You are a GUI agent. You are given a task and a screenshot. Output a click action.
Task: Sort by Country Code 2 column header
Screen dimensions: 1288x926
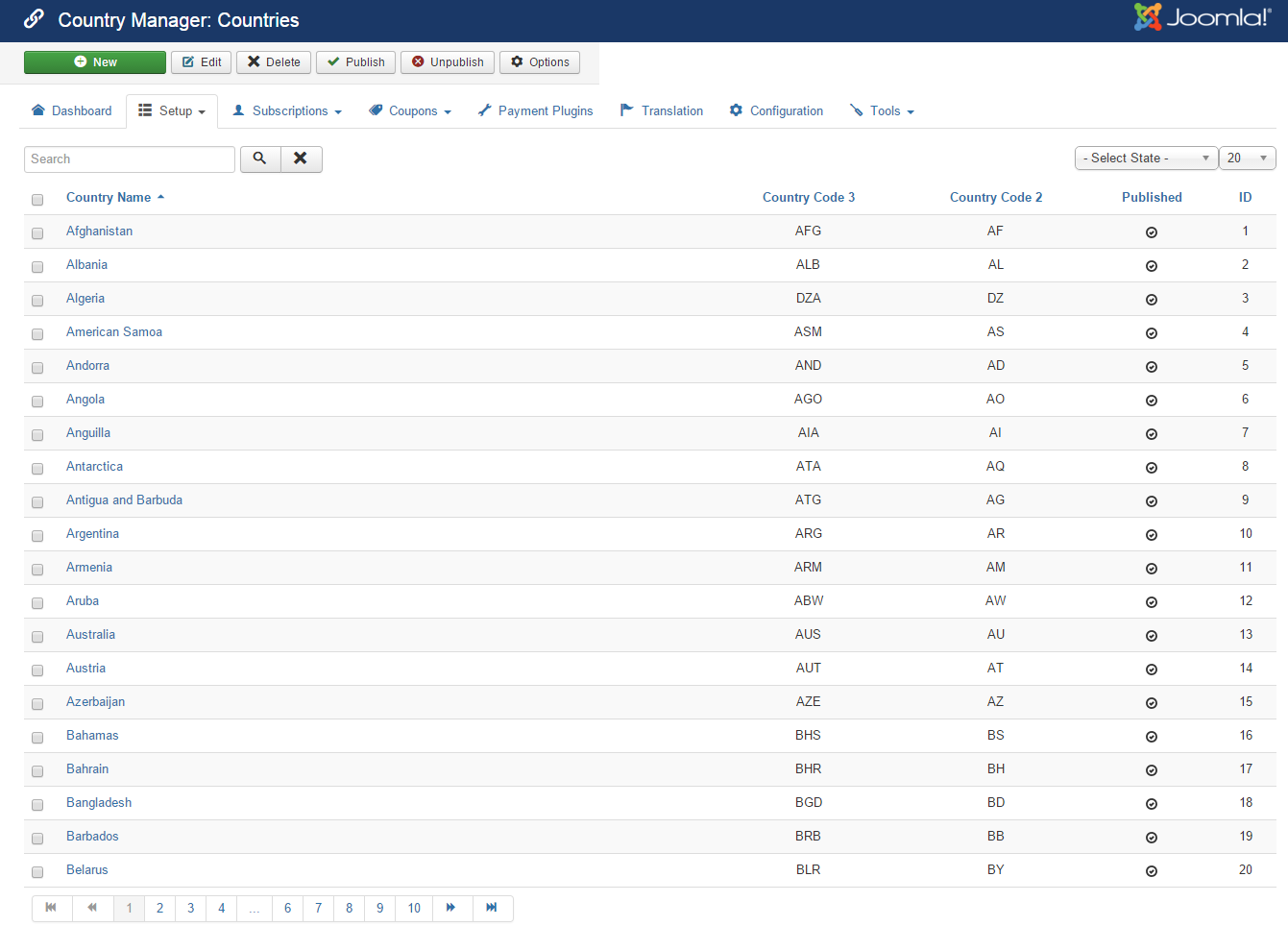click(996, 197)
